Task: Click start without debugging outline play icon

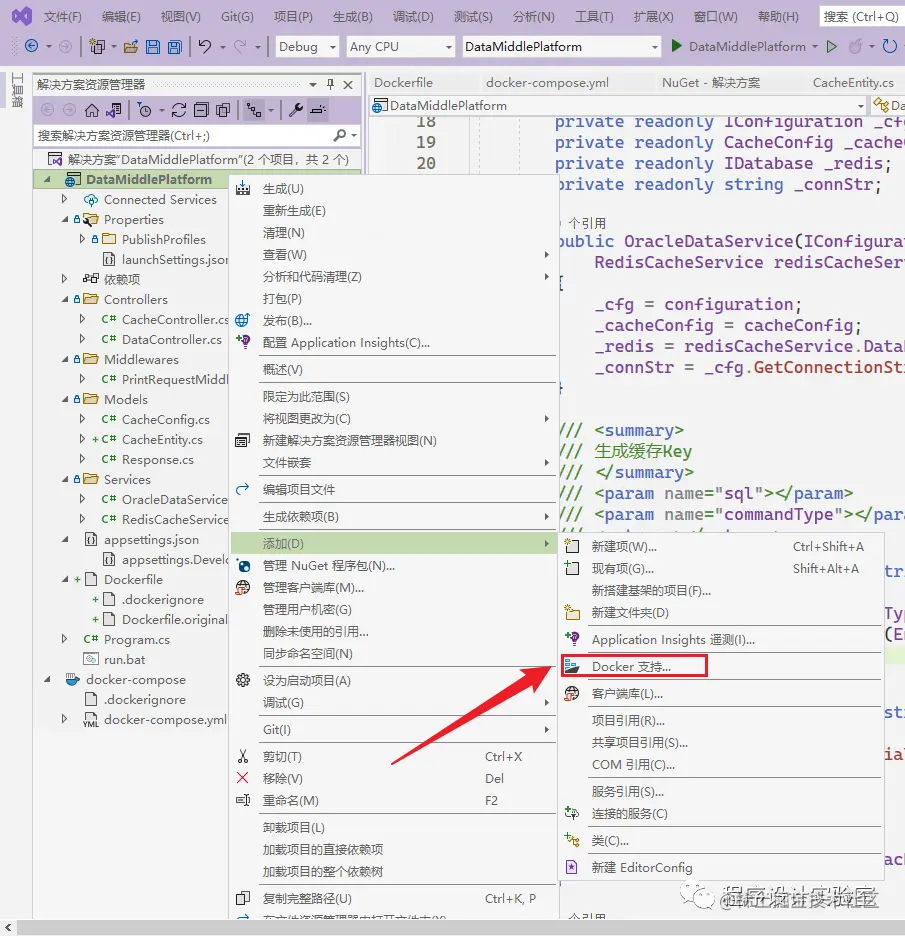Action: pyautogui.click(x=832, y=46)
